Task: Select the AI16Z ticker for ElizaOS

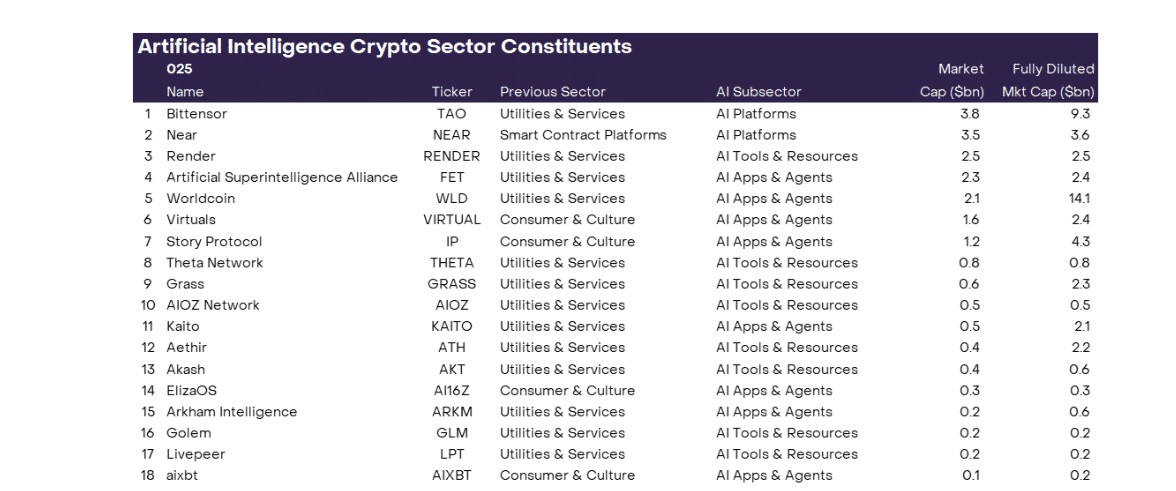Action: (452, 391)
